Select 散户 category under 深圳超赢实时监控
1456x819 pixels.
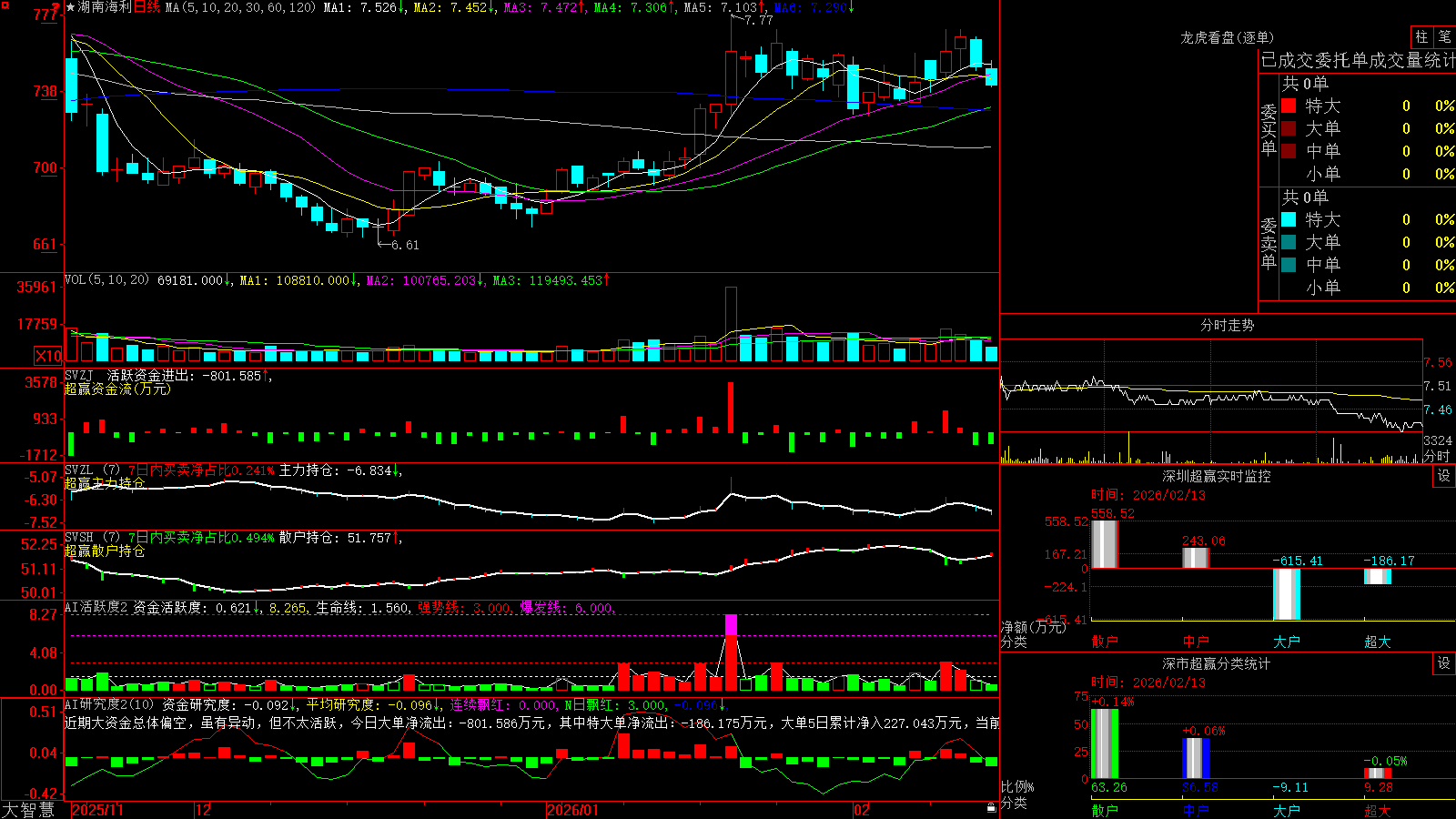click(x=1105, y=642)
